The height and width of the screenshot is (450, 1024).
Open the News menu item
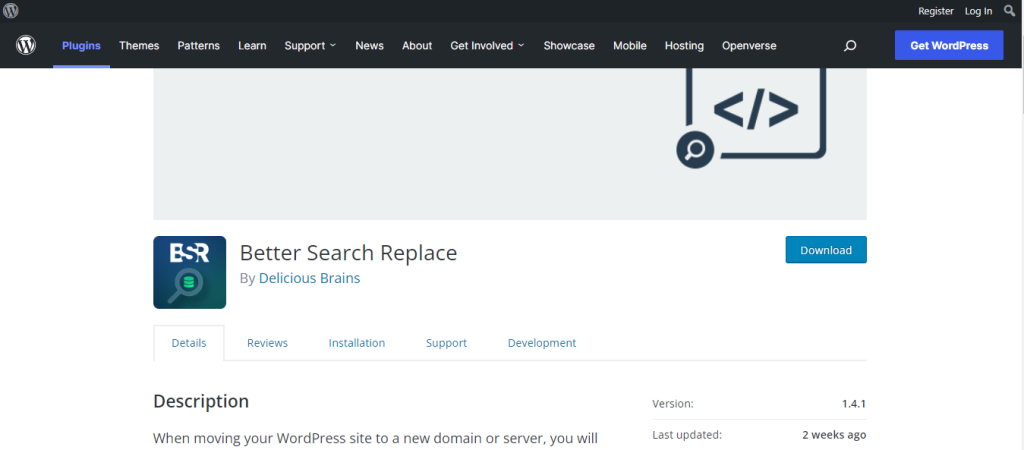point(370,46)
